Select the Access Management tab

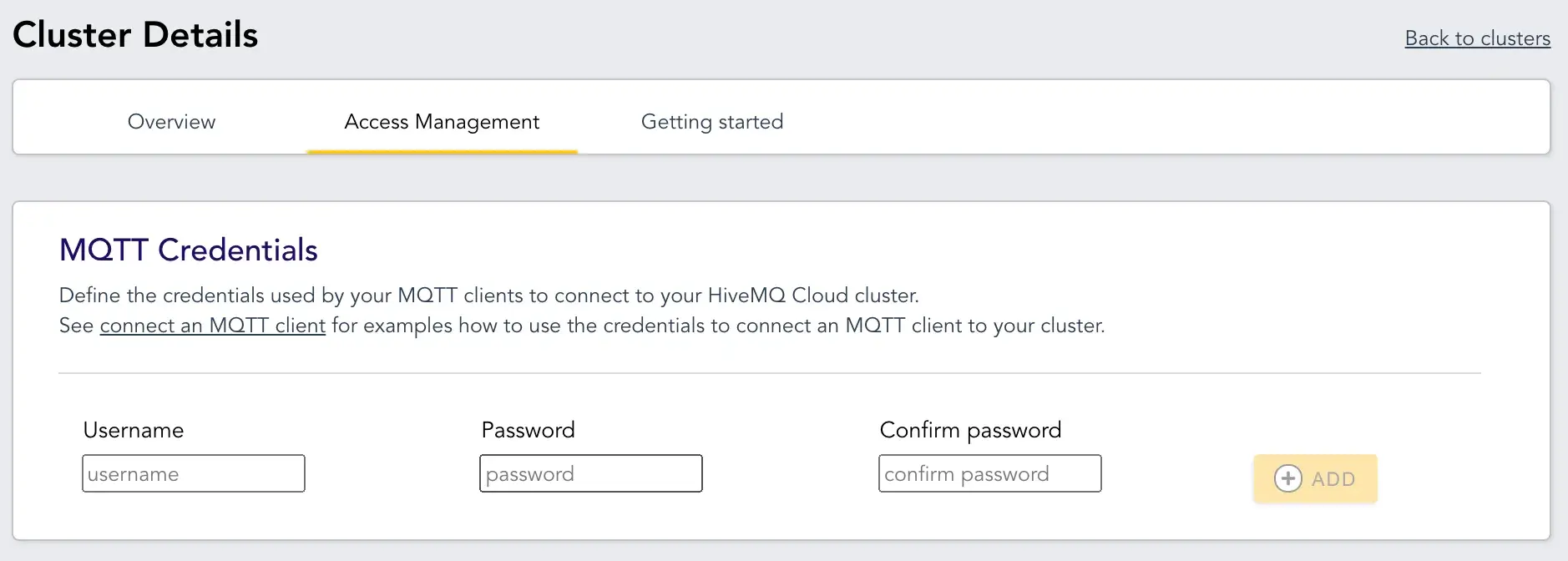[442, 122]
